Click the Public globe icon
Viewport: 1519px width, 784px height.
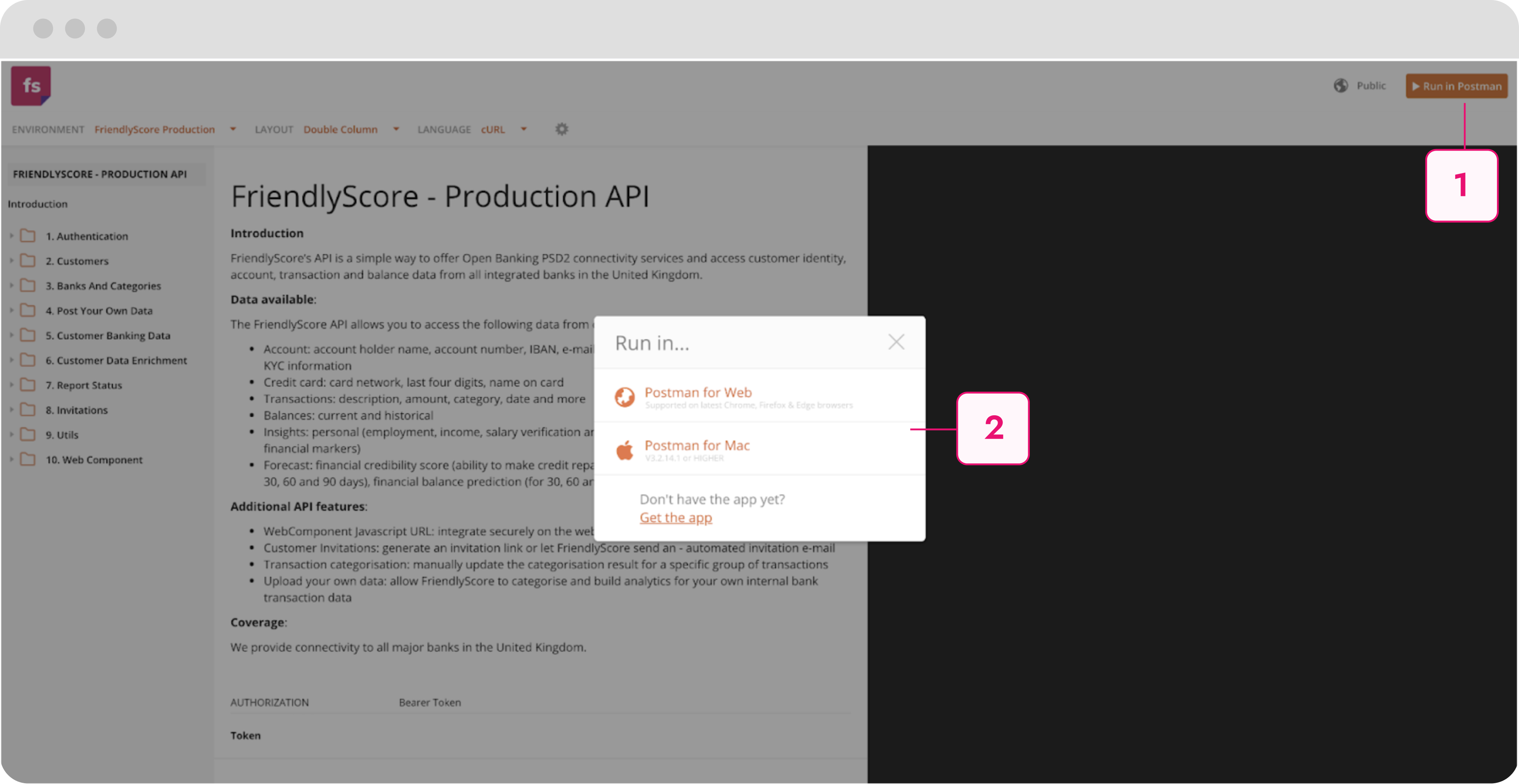[1341, 85]
